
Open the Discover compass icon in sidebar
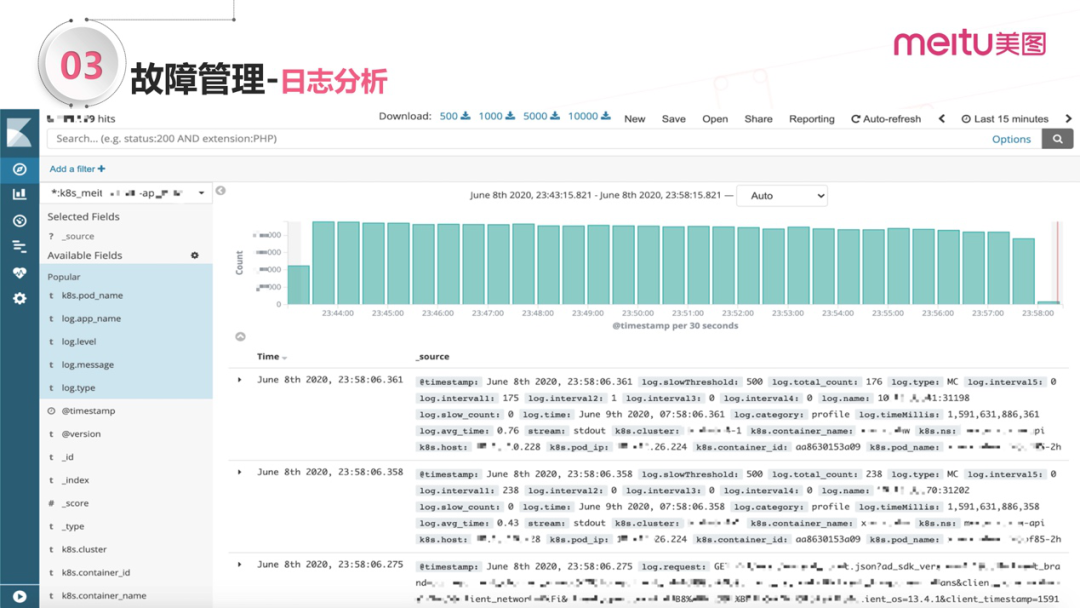19,169
